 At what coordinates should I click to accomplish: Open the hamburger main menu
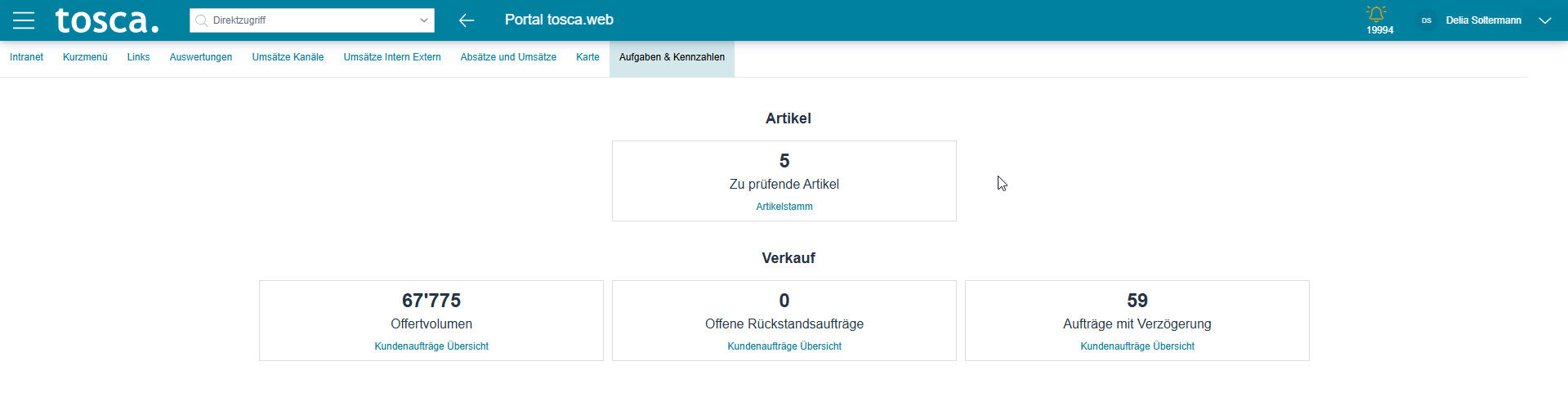click(24, 20)
